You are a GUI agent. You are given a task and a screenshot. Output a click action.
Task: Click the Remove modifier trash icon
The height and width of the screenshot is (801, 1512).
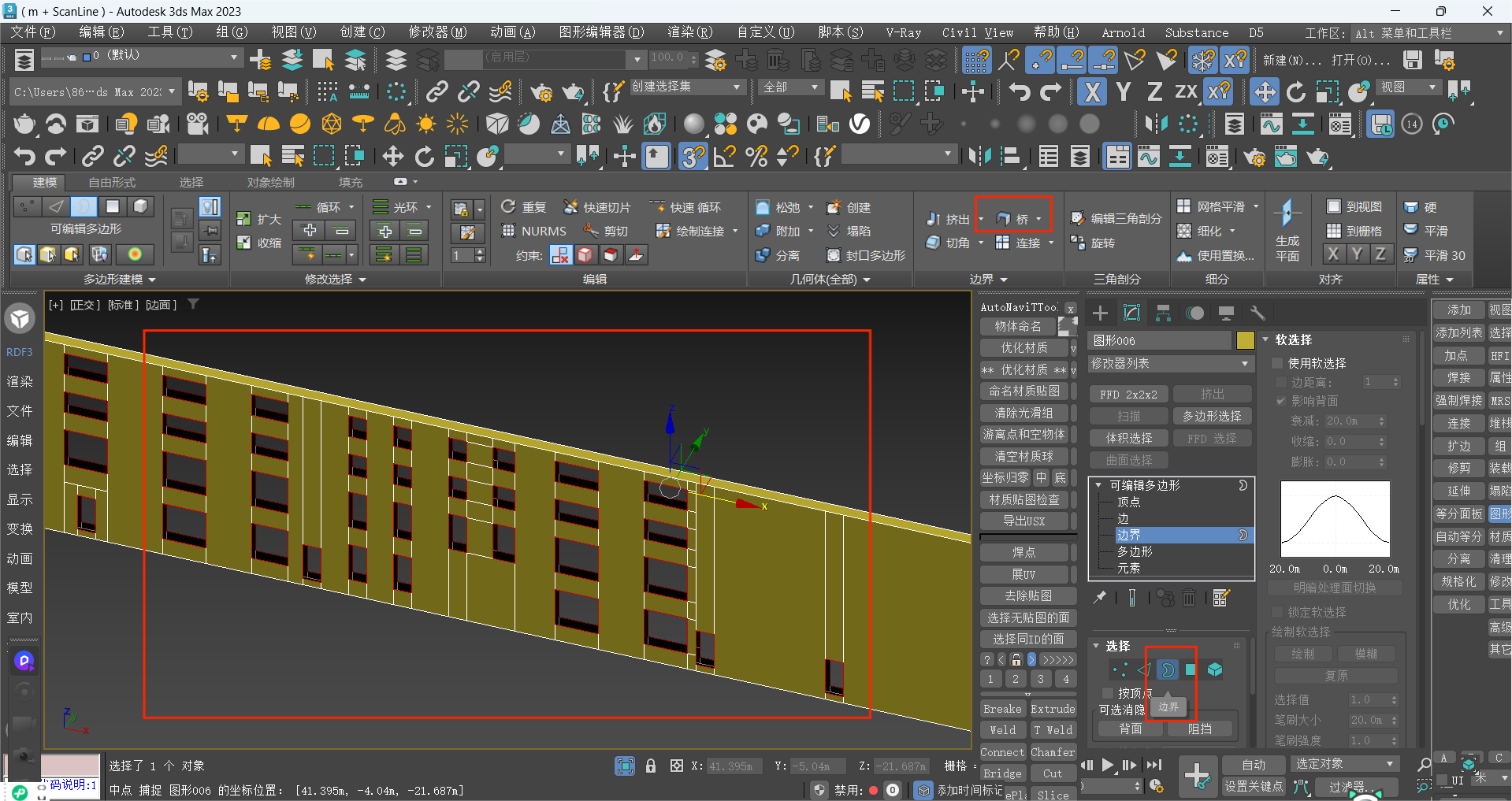[1189, 599]
